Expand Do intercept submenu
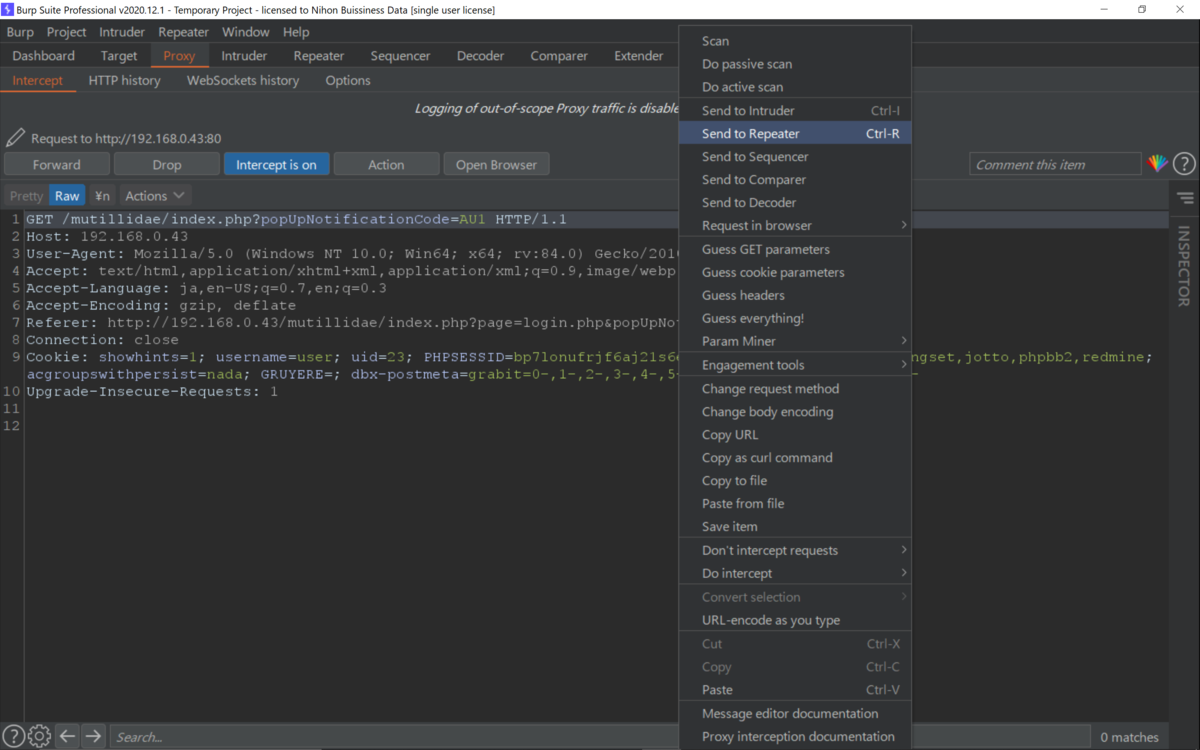The height and width of the screenshot is (750, 1200). click(795, 573)
